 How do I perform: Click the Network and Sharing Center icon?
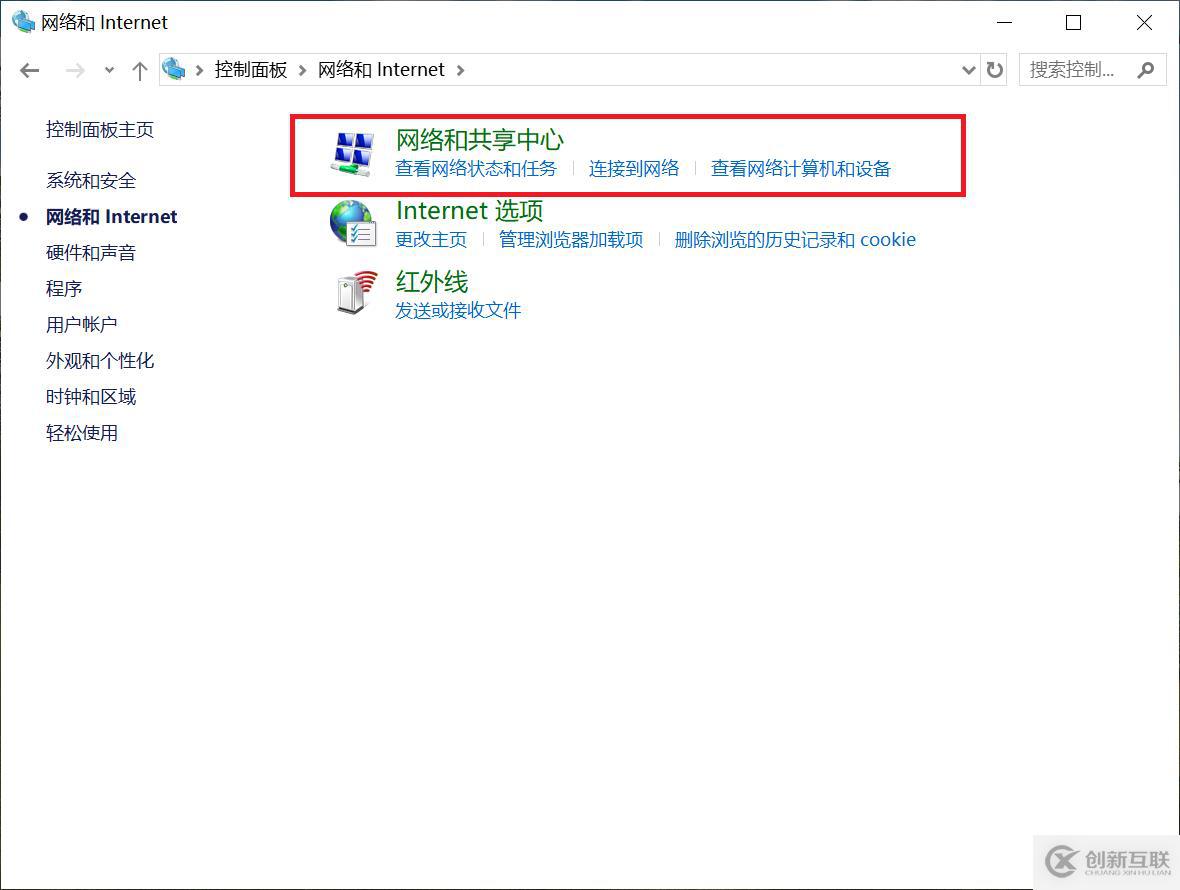tap(352, 153)
